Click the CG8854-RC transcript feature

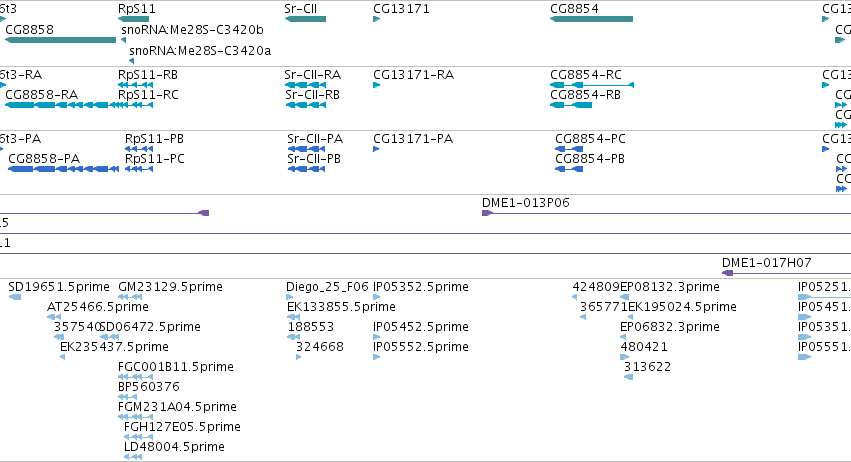tap(592, 85)
